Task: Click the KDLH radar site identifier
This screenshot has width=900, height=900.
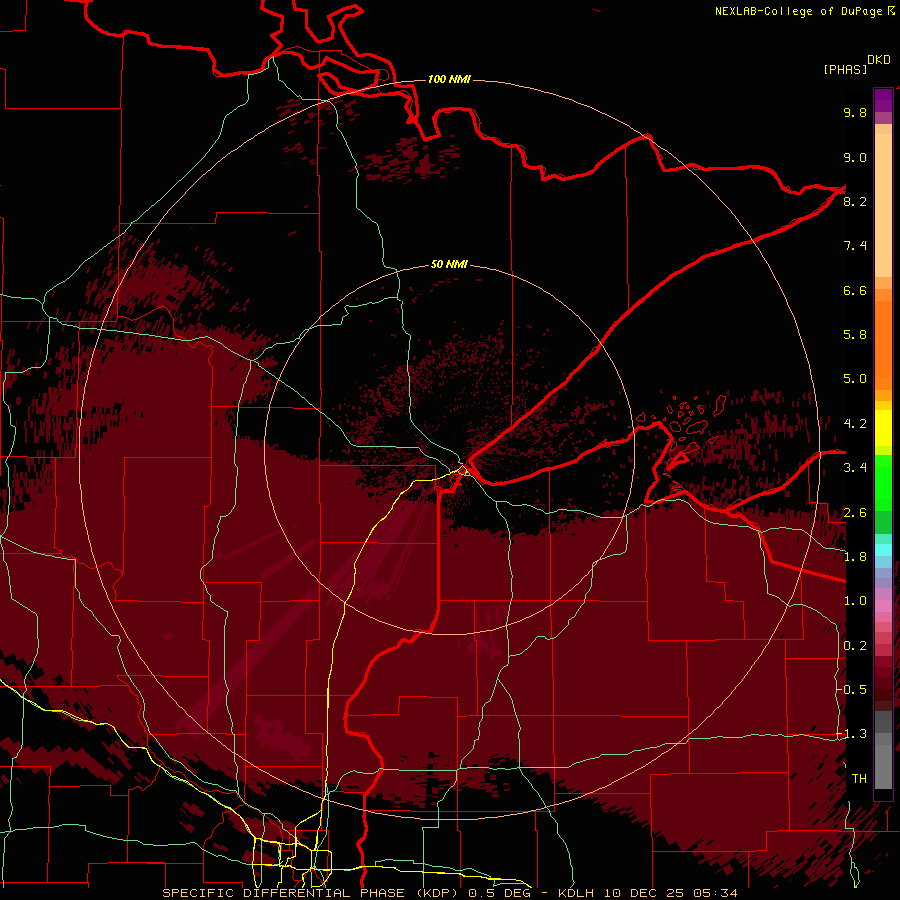Action: (576, 893)
